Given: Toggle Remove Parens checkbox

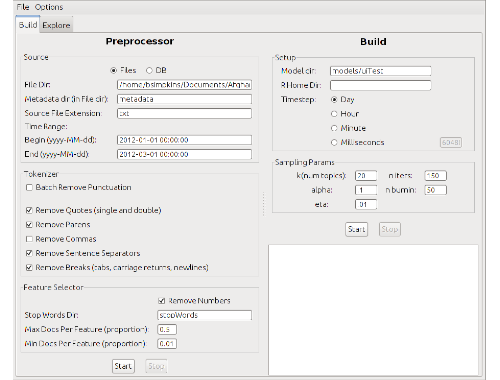Looking at the screenshot, I should [x=29, y=225].
